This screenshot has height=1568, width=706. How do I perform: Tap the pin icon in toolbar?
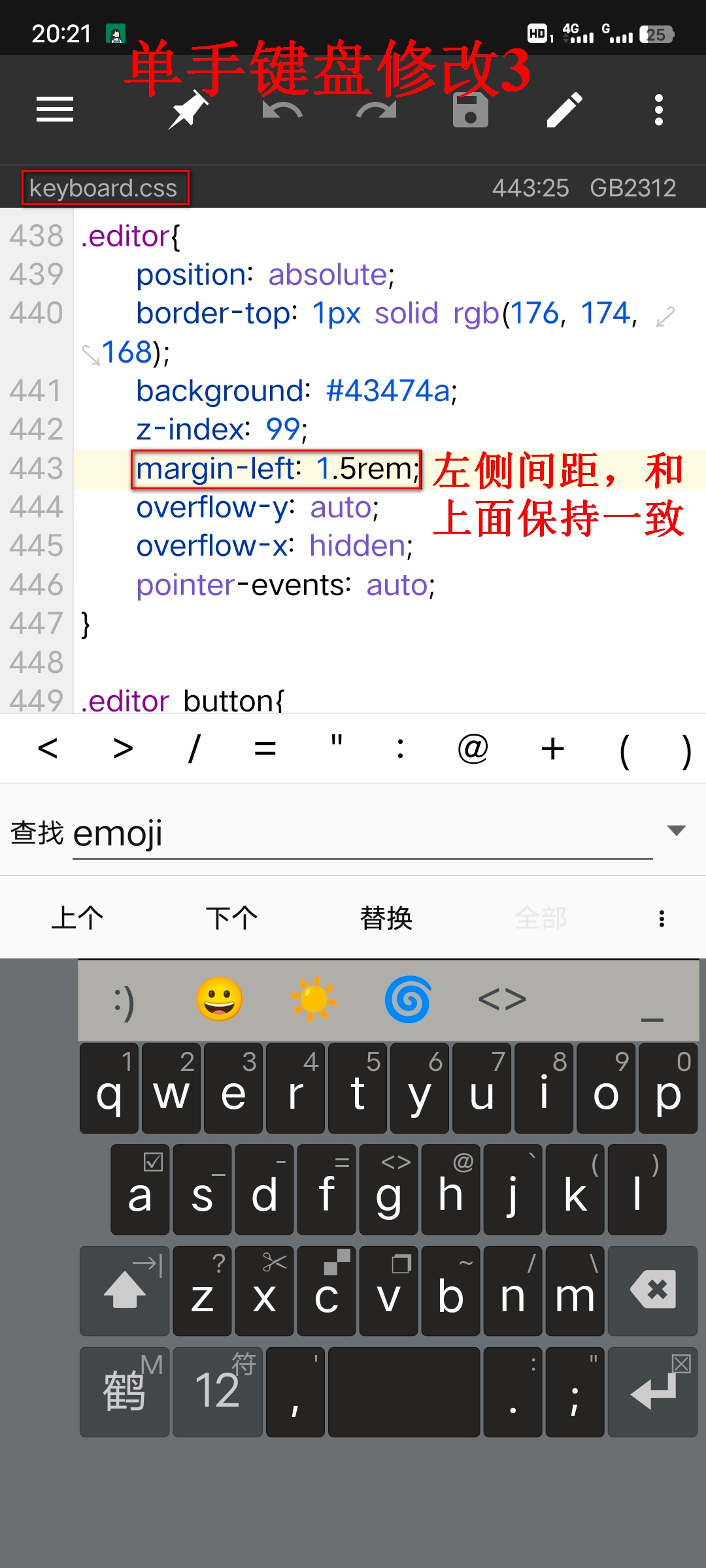[x=188, y=110]
